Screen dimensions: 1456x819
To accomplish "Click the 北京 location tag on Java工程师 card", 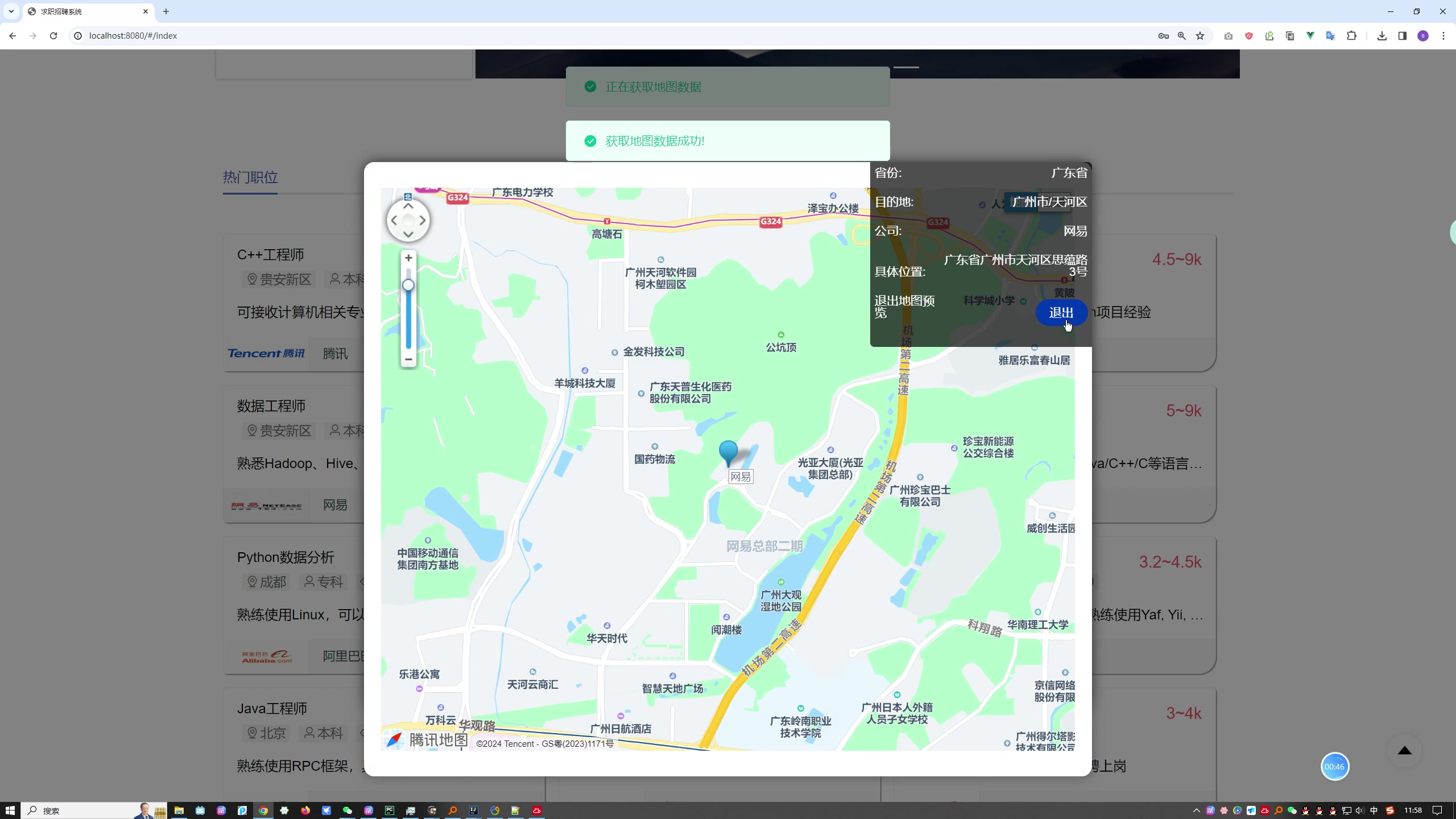I will 267,733.
